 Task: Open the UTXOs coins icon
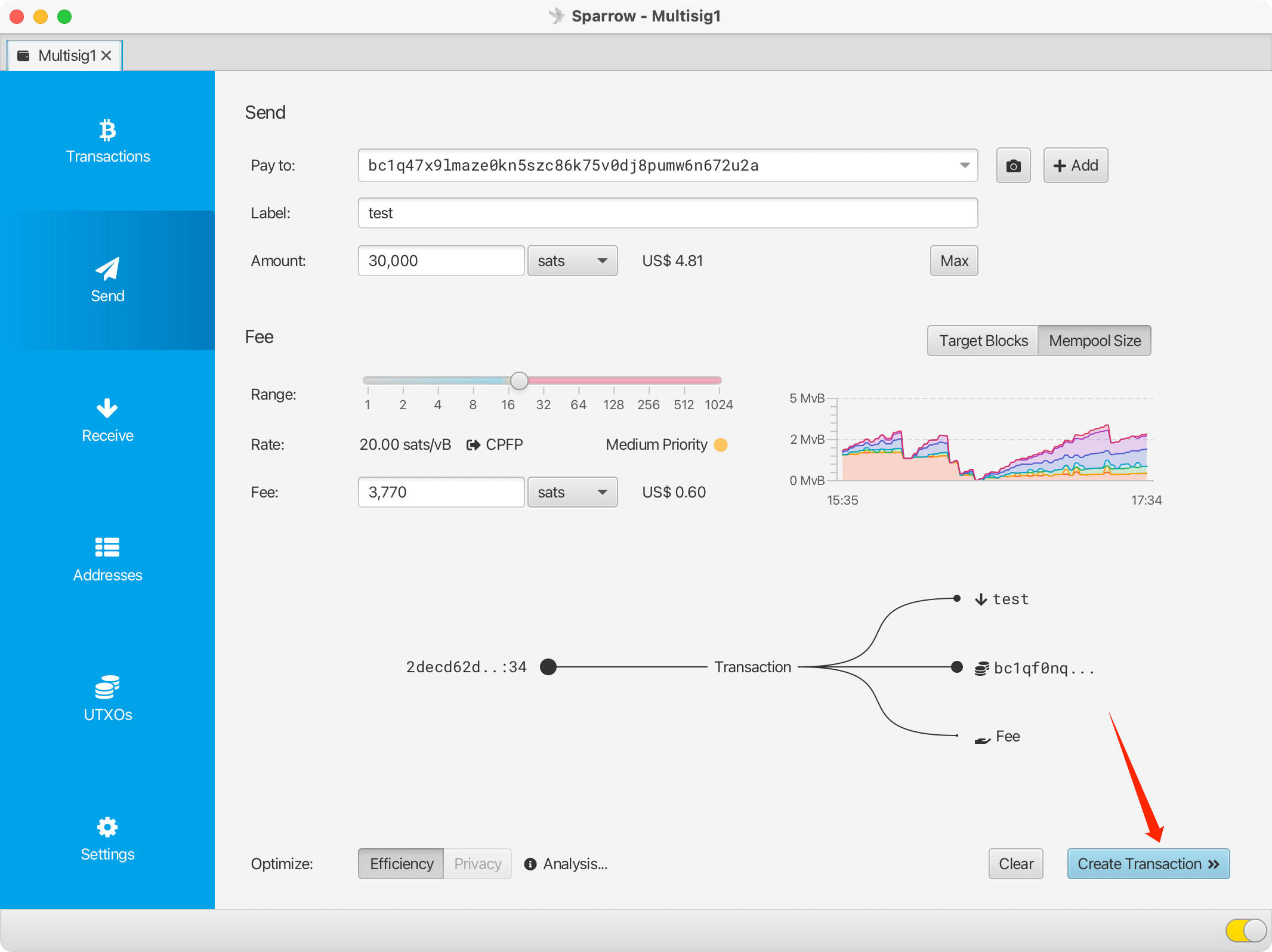click(107, 687)
